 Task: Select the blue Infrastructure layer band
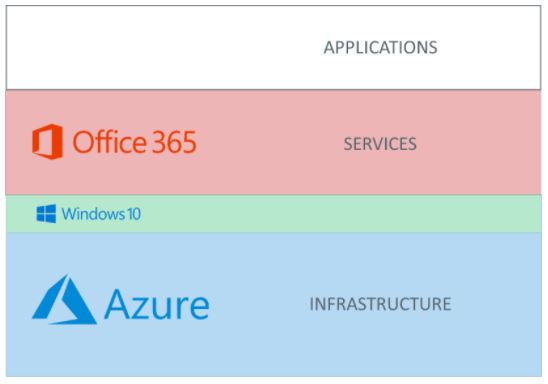[x=273, y=304]
